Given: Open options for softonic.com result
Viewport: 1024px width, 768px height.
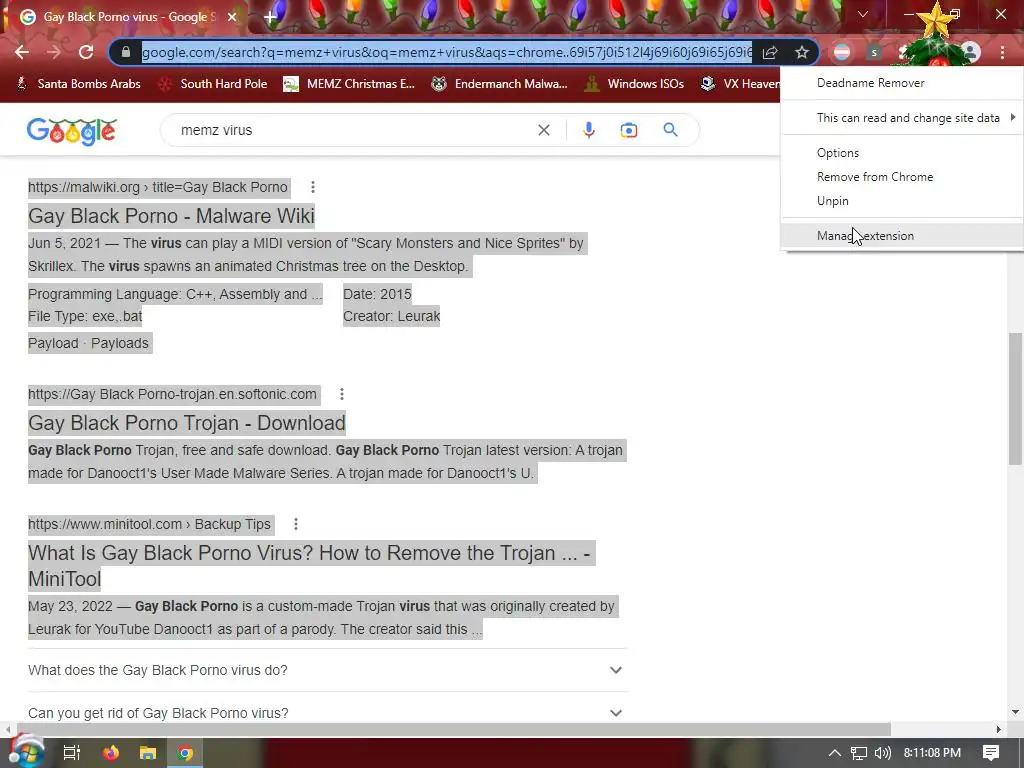Looking at the screenshot, I should (342, 394).
